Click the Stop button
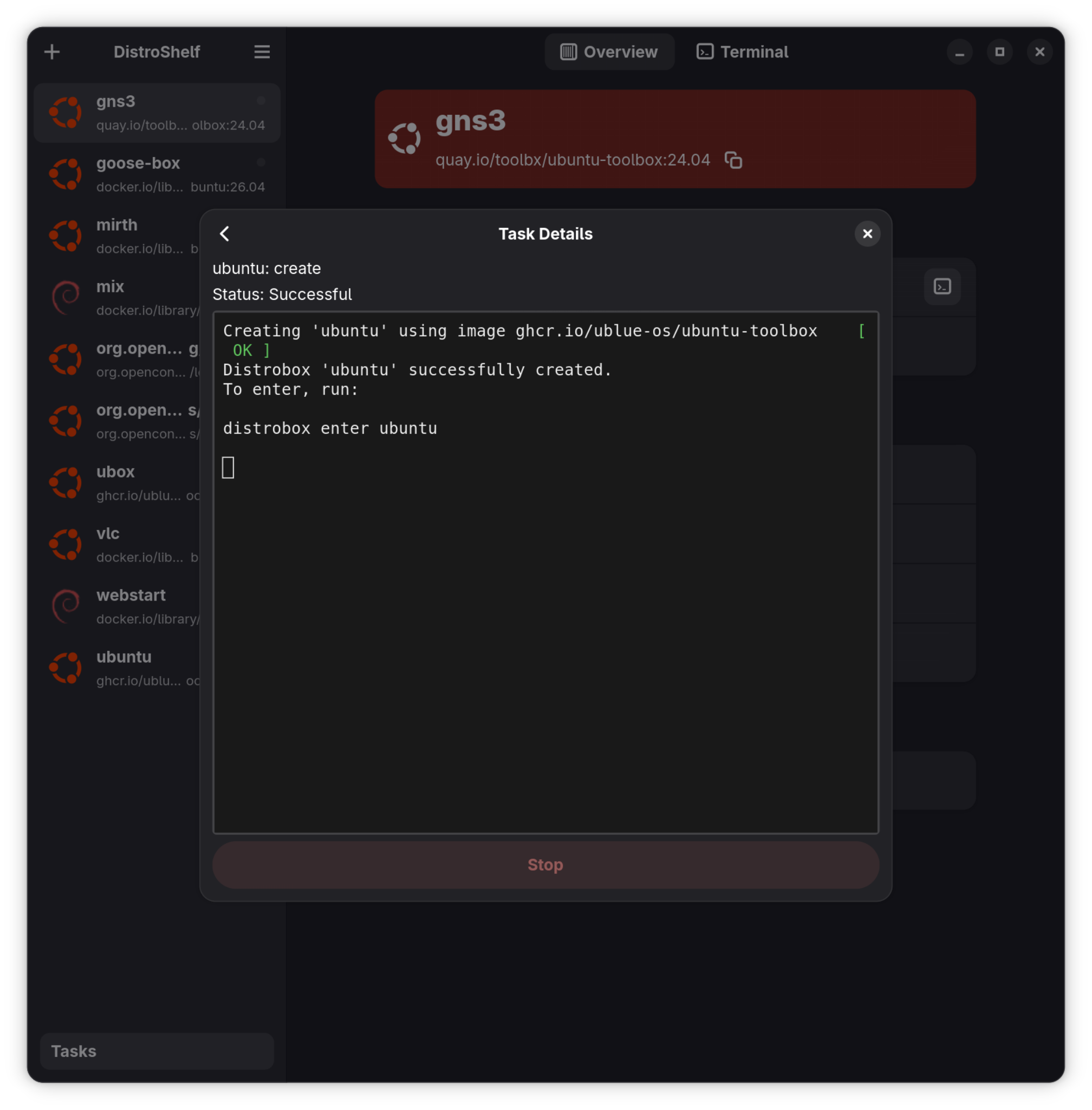1092x1110 pixels. [545, 865]
